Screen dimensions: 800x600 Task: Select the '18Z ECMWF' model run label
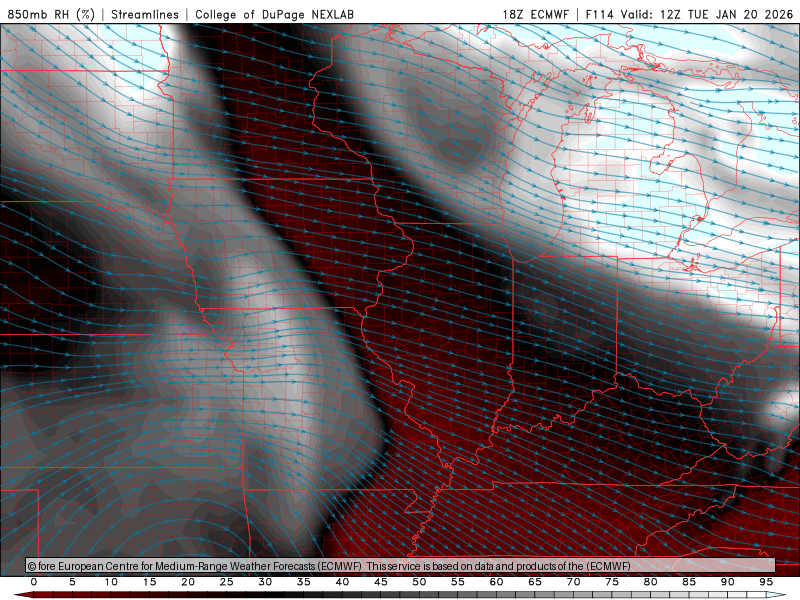535,14
